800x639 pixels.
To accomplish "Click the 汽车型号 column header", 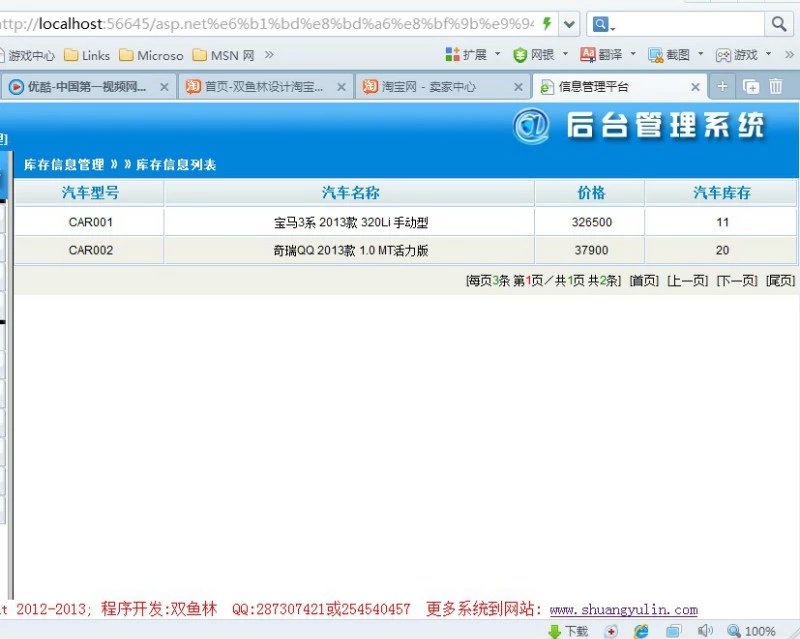I will (90, 192).
